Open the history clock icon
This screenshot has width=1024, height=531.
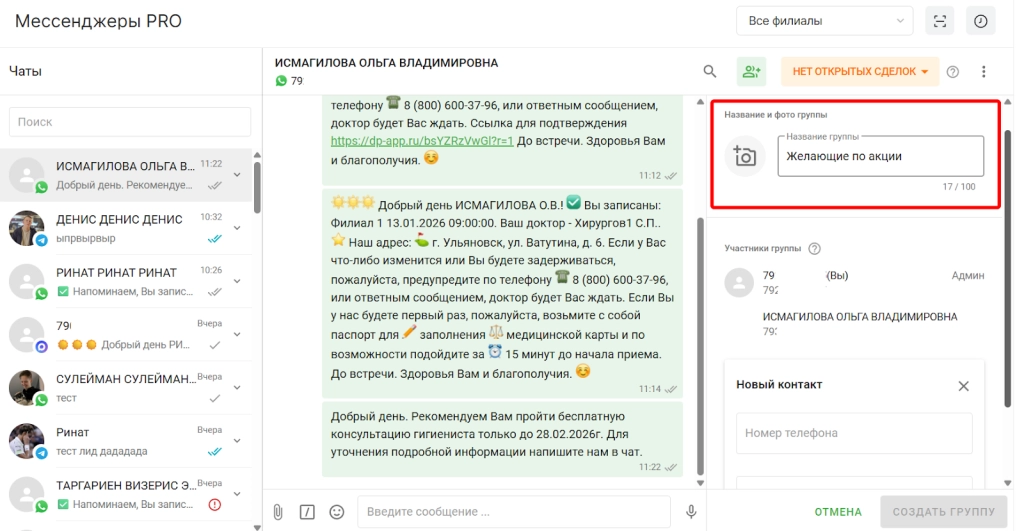(981, 21)
